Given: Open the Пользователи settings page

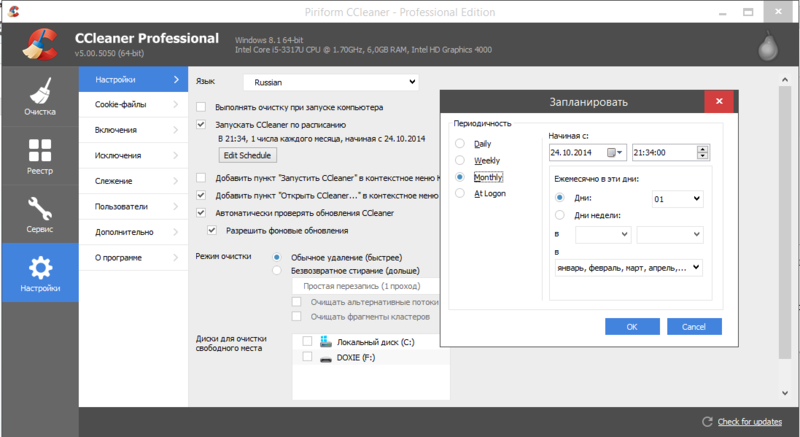Looking at the screenshot, I should point(134,207).
